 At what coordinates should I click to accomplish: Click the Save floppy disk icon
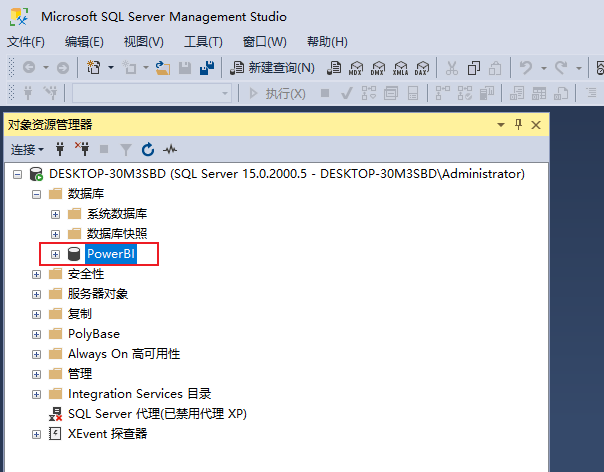click(x=185, y=68)
